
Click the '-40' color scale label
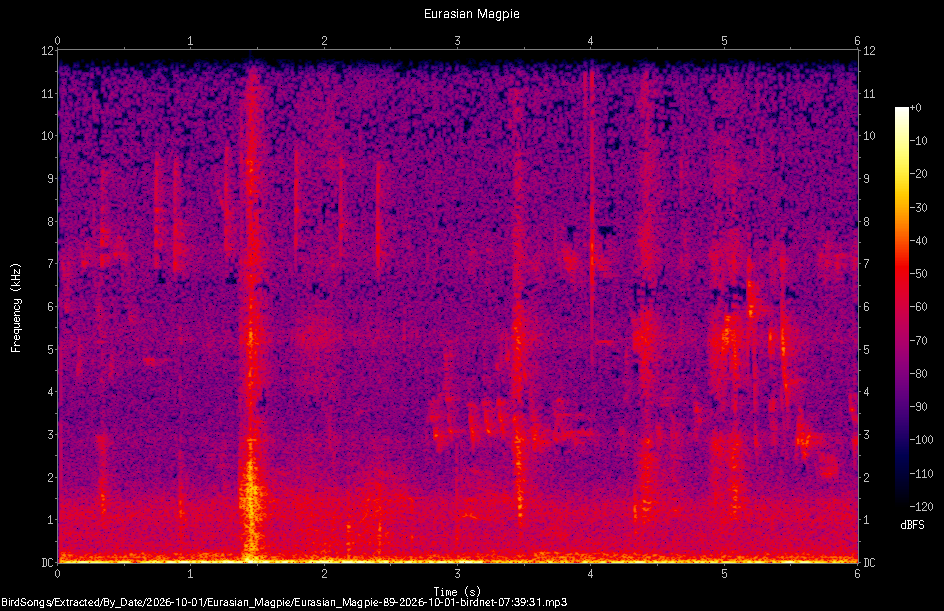[918, 241]
